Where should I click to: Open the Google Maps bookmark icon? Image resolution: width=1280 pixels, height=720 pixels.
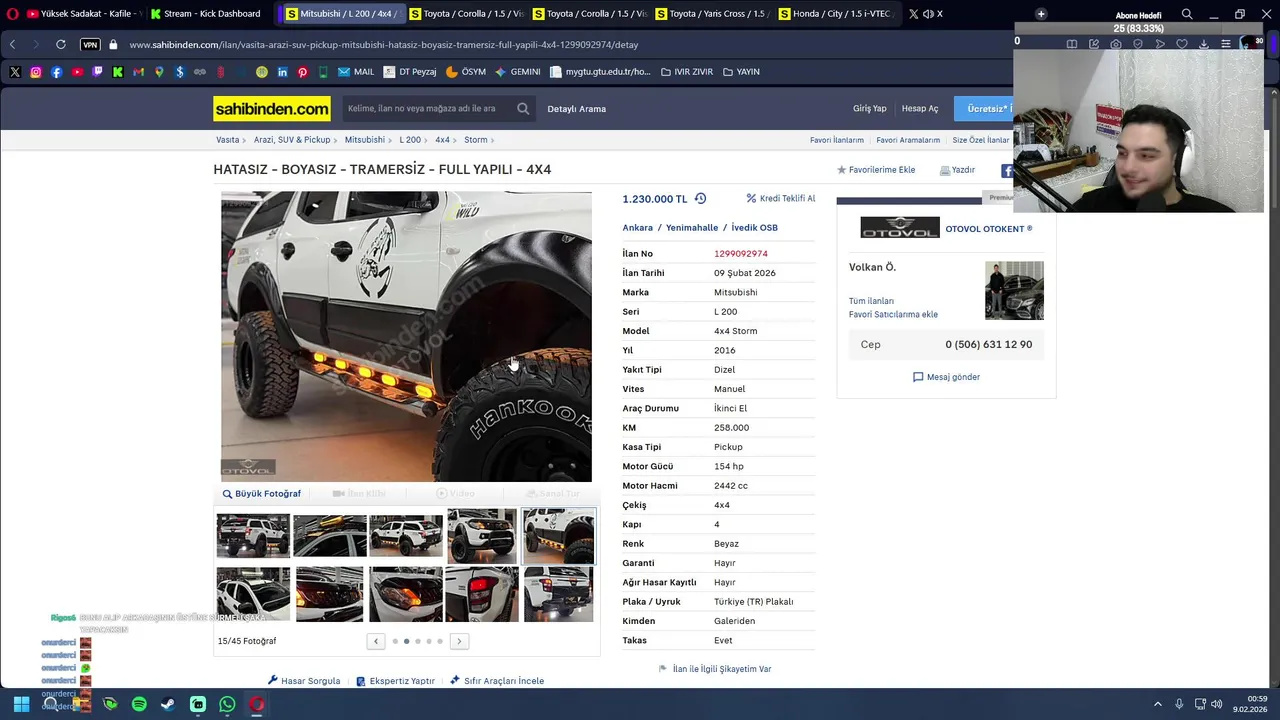click(x=159, y=72)
